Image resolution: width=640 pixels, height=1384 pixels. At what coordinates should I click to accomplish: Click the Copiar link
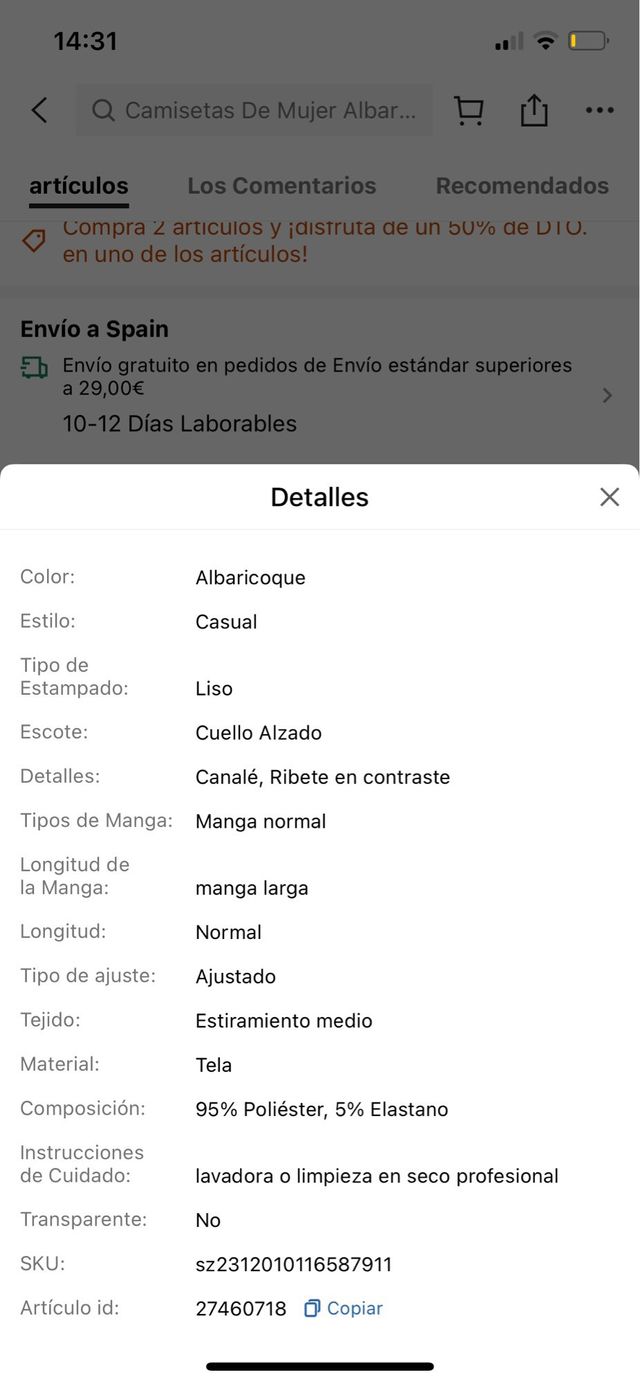[355, 1308]
